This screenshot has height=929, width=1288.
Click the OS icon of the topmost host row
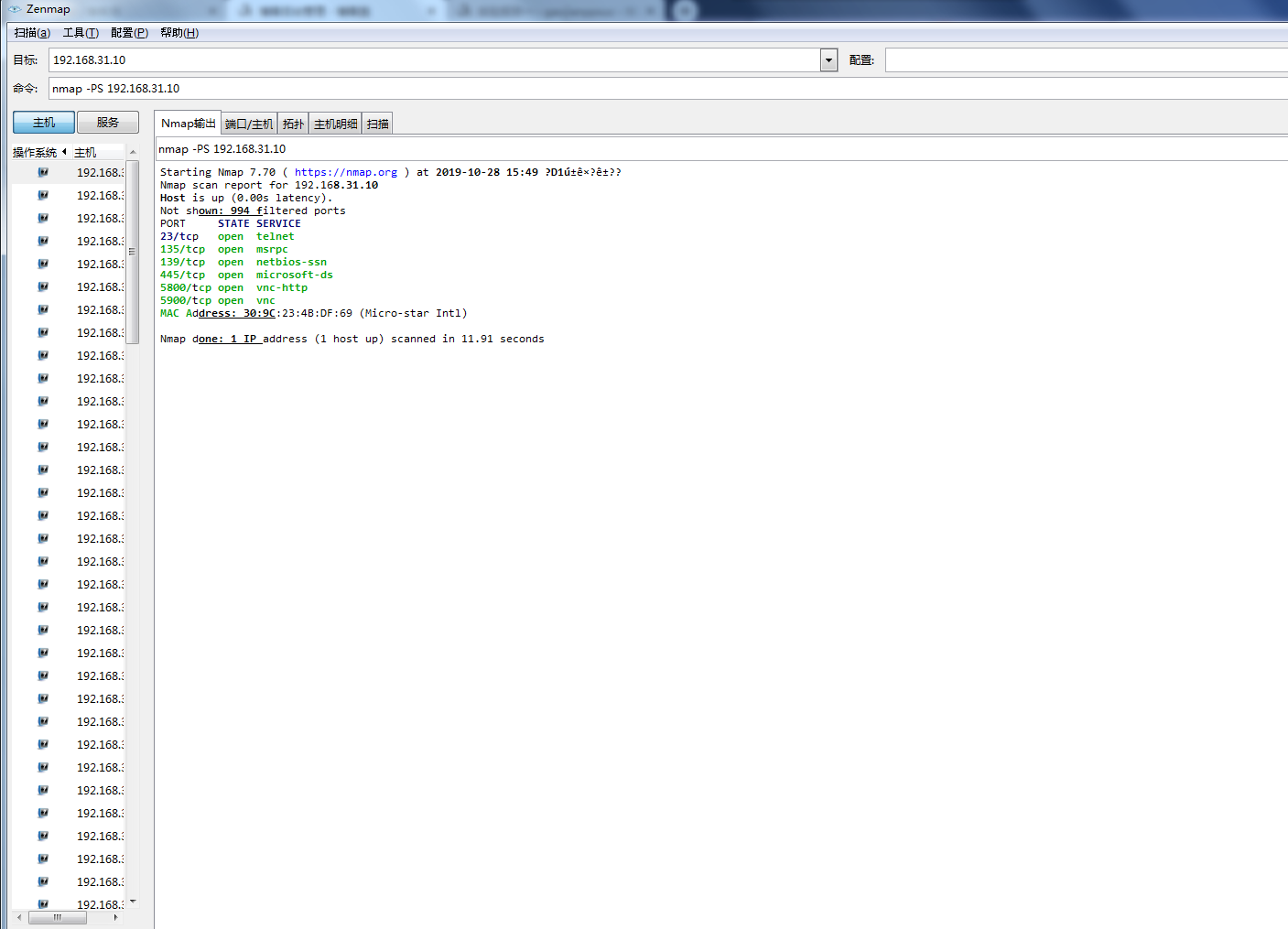[43, 172]
